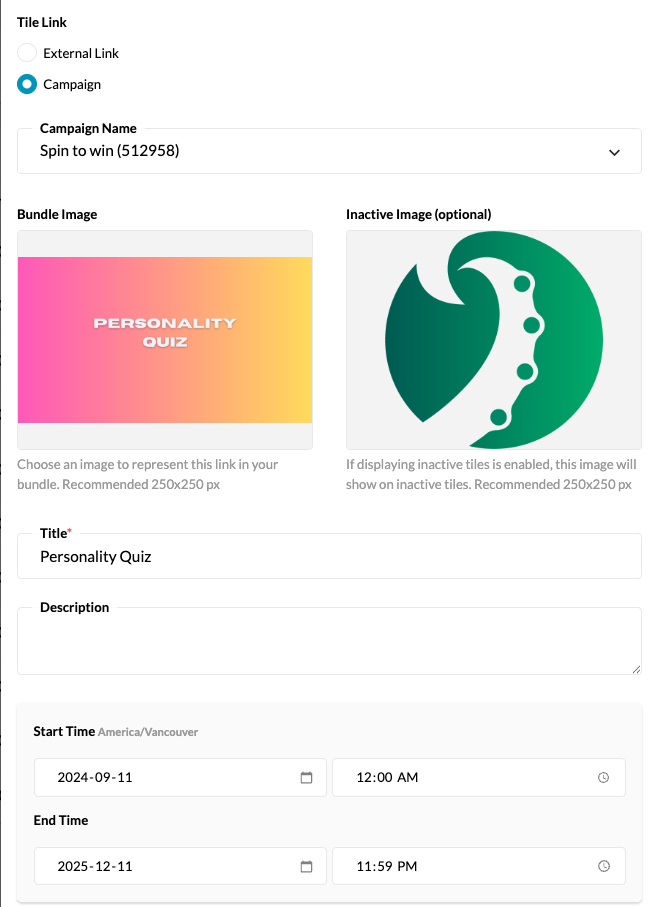
Task: Click the green logo inactive image
Action: pos(494,340)
